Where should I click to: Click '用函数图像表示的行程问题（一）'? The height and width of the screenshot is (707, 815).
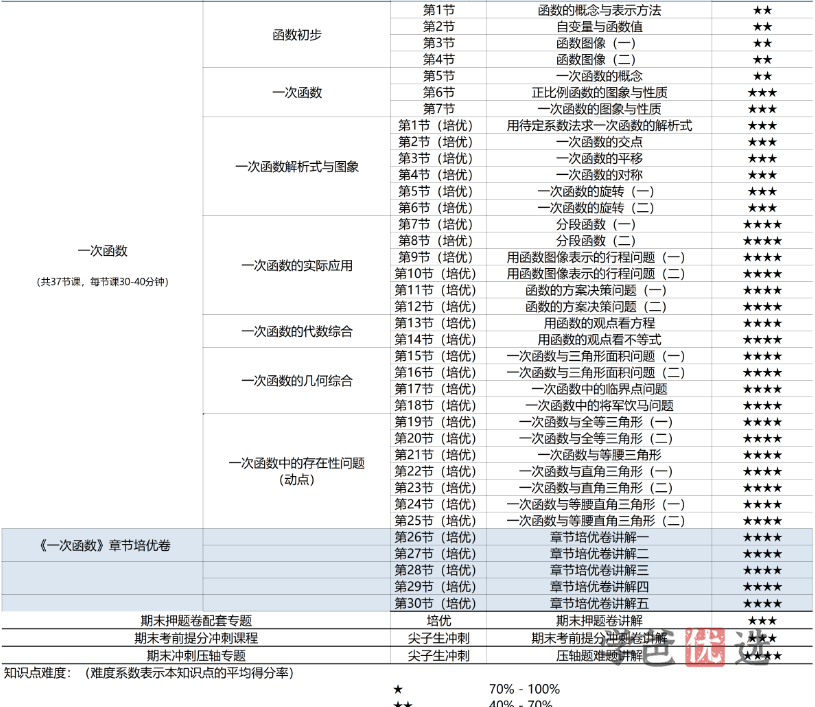point(599,257)
